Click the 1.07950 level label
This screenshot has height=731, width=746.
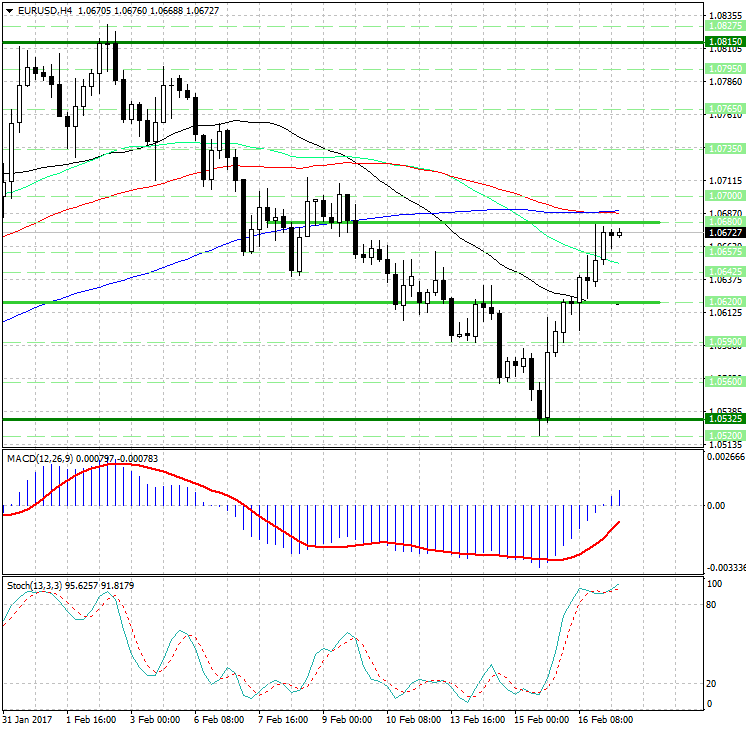pos(725,69)
